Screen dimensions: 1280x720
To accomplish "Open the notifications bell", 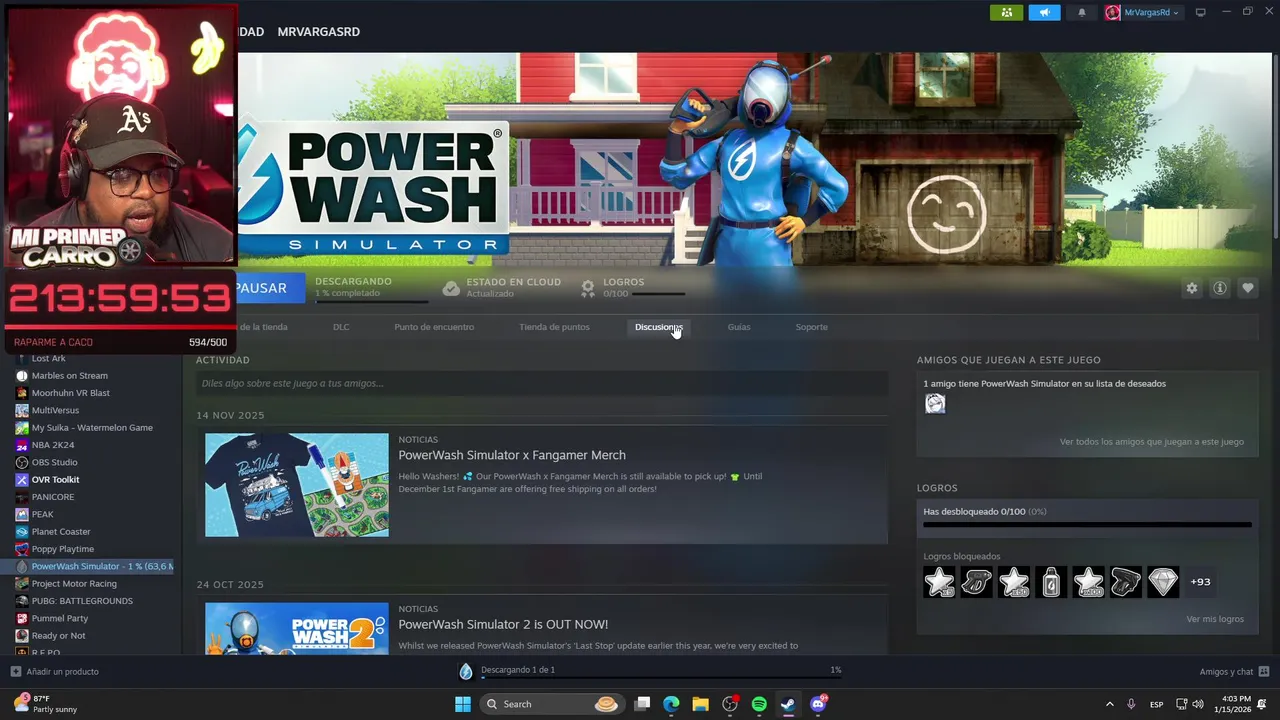I will [x=1081, y=12].
